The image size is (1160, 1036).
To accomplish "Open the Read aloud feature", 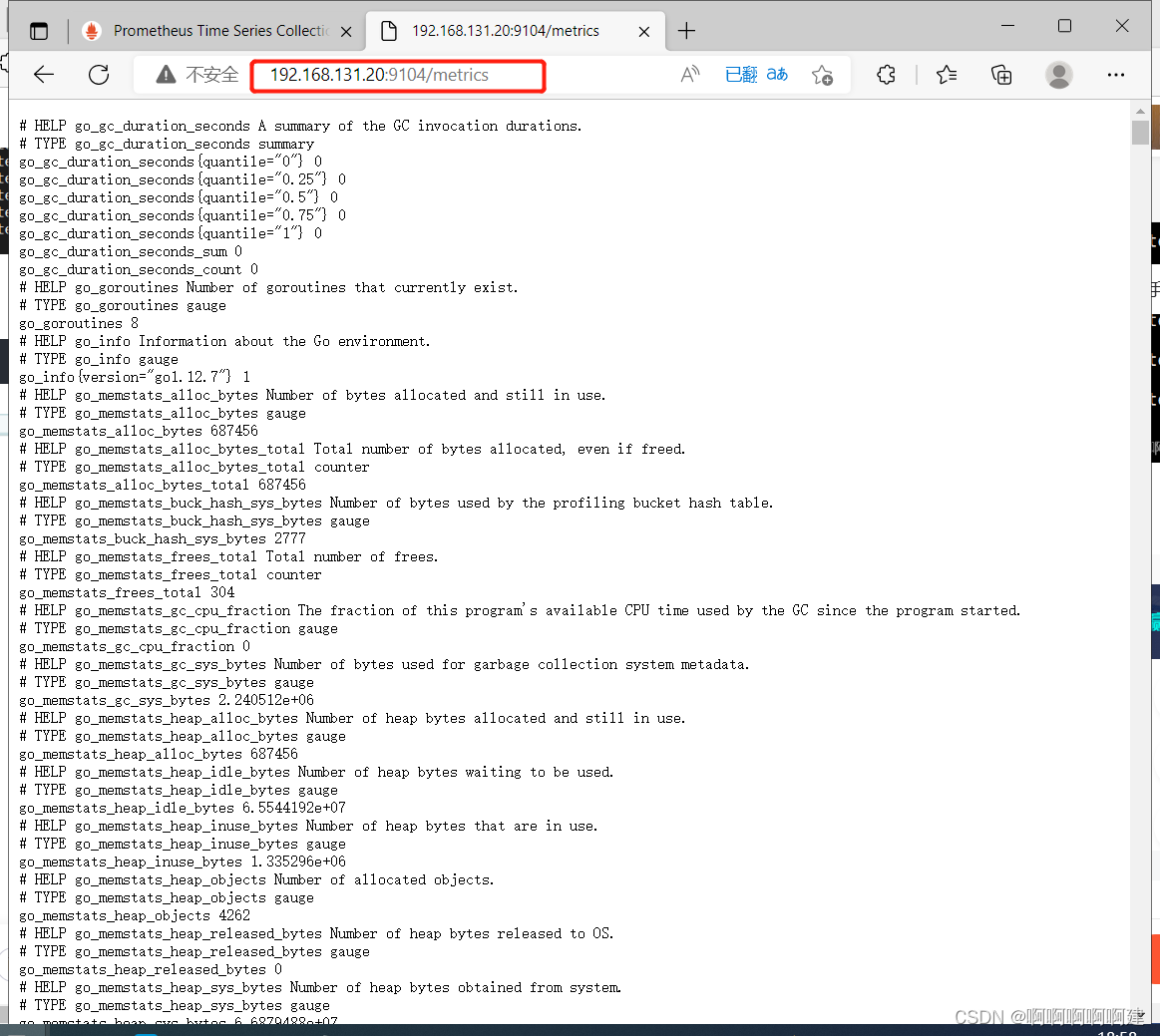I will (x=689, y=75).
